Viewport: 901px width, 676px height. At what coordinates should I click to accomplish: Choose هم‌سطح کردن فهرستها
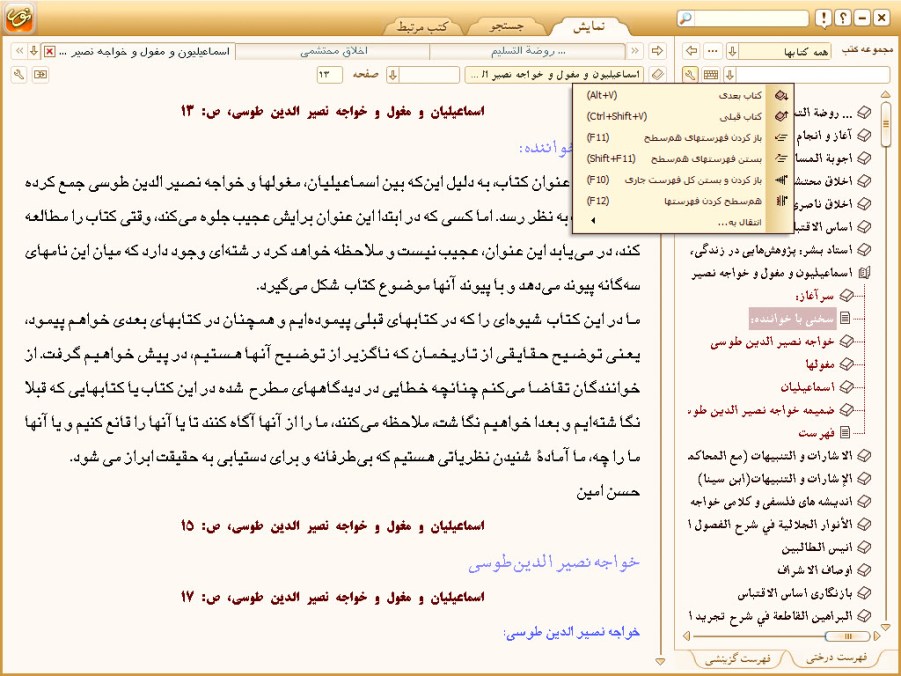pyautogui.click(x=683, y=201)
